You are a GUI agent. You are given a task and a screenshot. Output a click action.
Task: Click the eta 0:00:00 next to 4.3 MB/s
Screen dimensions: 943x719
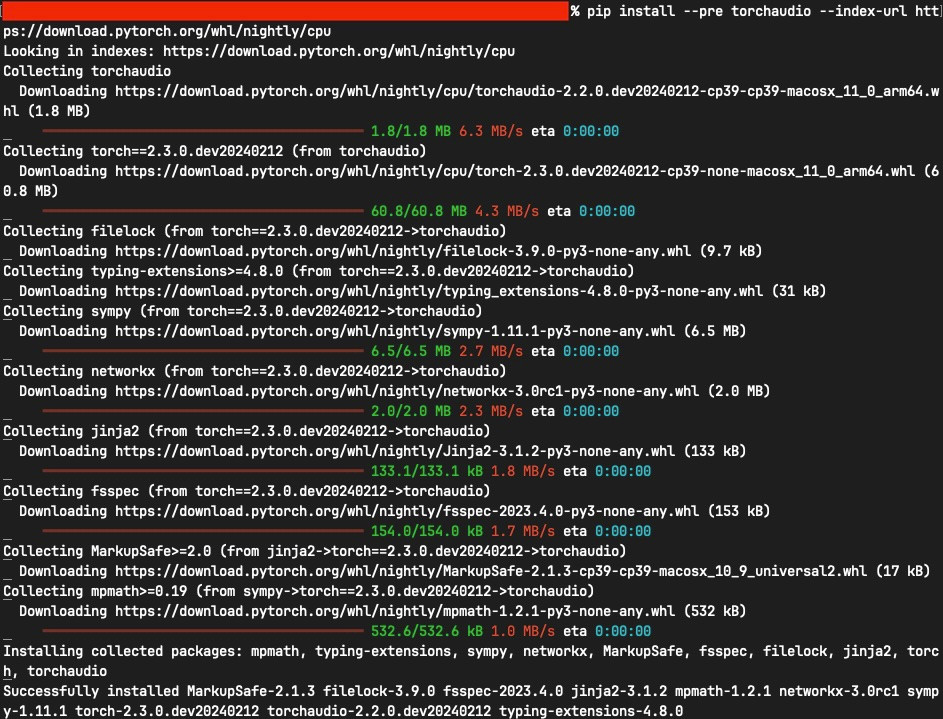tap(591, 211)
